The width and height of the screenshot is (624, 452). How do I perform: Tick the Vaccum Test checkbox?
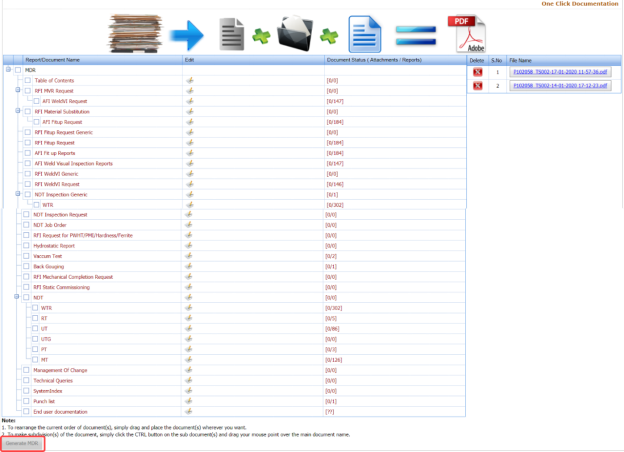click(x=28, y=256)
